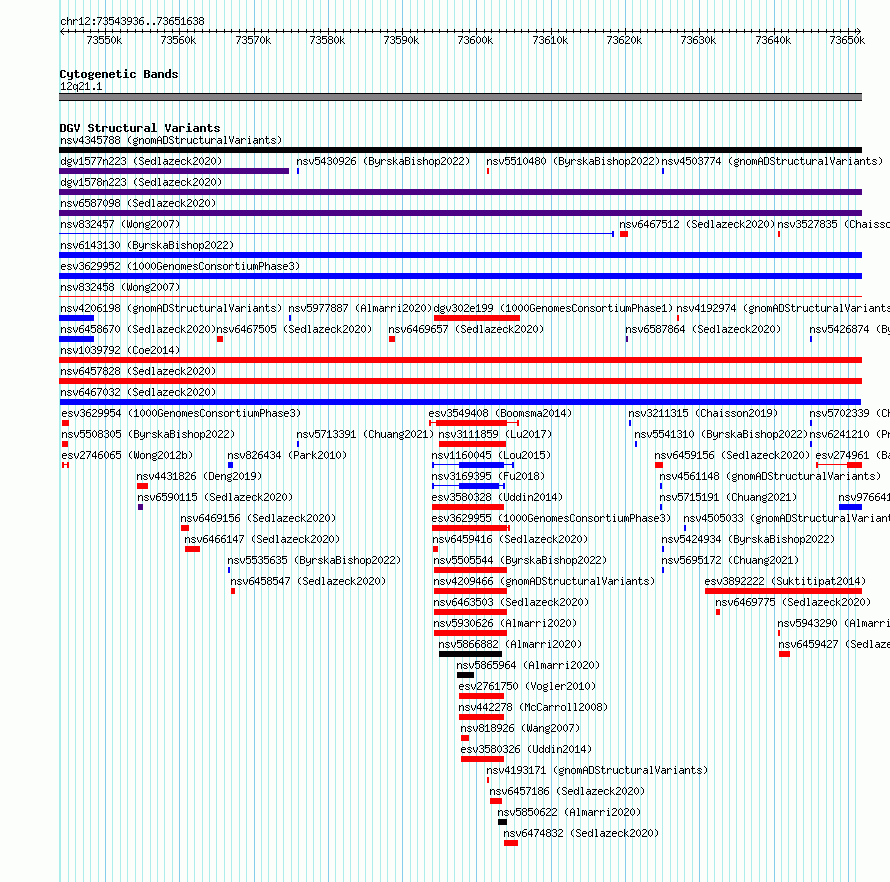
Task: Click the nsv818926 (Wang2007) label
Action: [520, 728]
